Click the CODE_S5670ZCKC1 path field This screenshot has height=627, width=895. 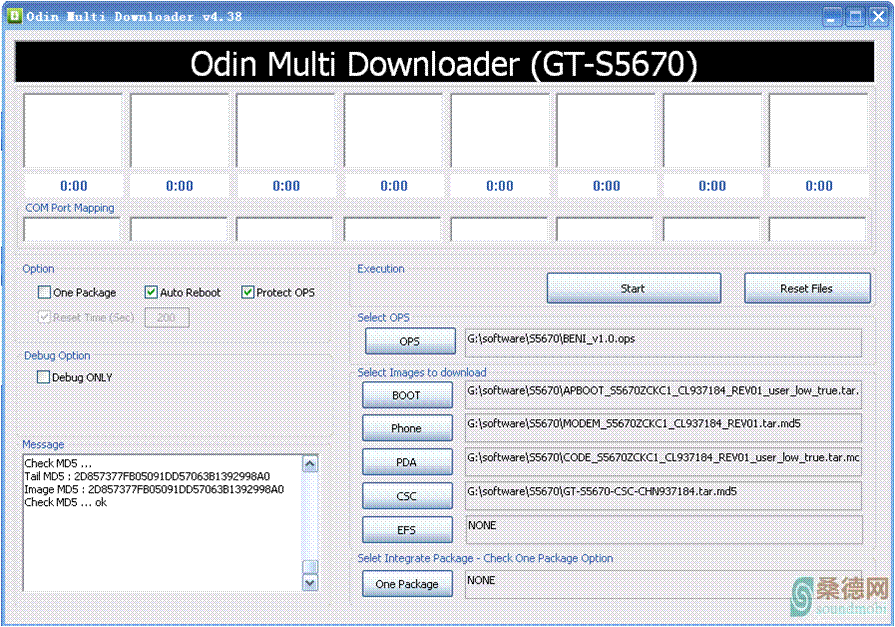[663, 462]
